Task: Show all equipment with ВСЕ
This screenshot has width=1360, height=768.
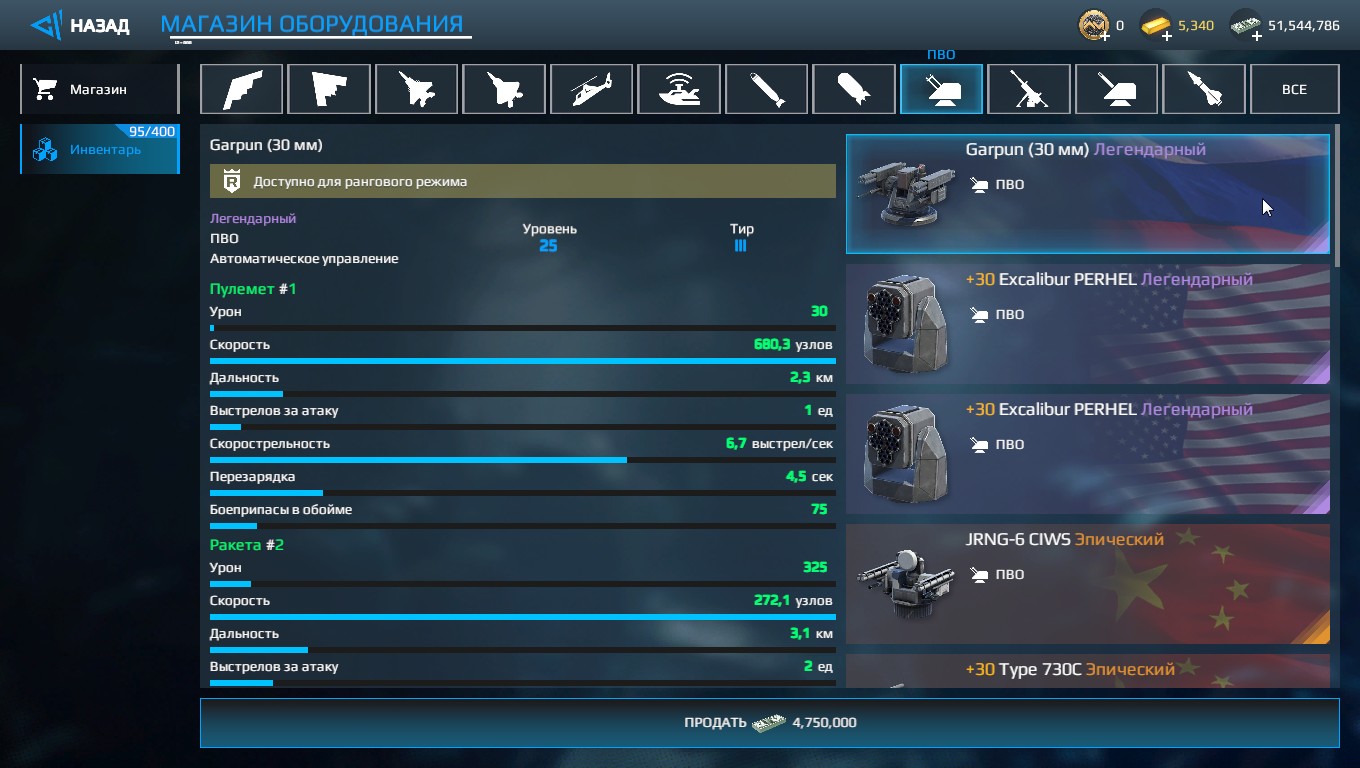Action: (1294, 89)
